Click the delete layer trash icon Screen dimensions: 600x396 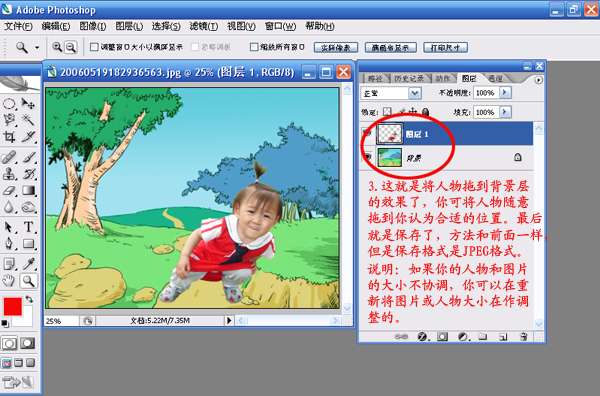523,336
